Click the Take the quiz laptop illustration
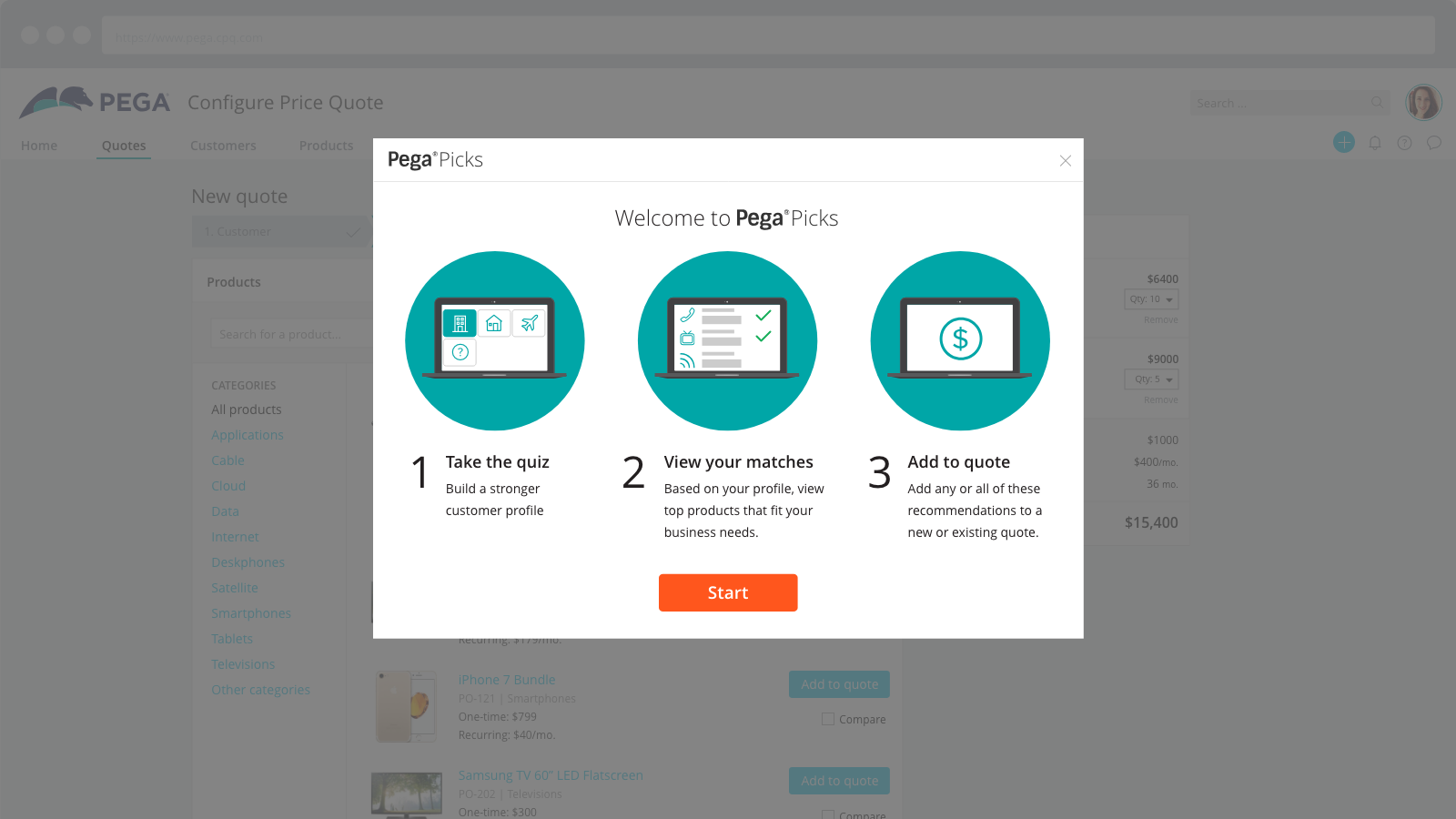Image resolution: width=1456 pixels, height=819 pixels. point(494,340)
